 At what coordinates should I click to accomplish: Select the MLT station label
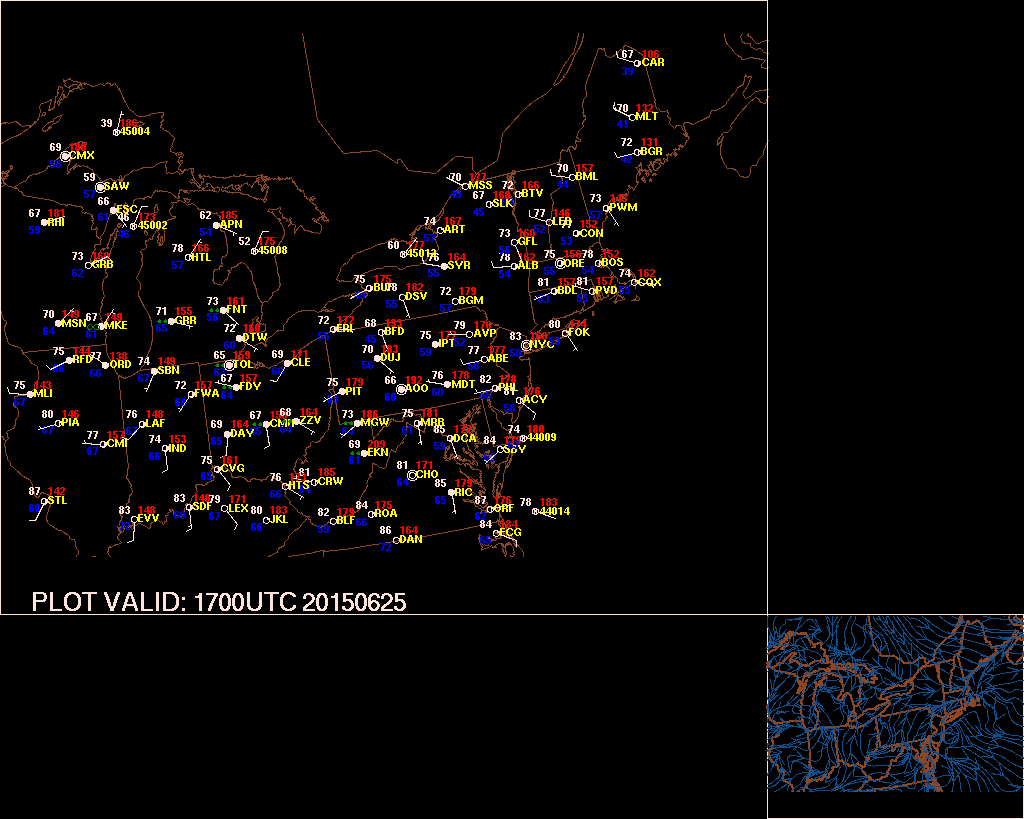(x=647, y=116)
